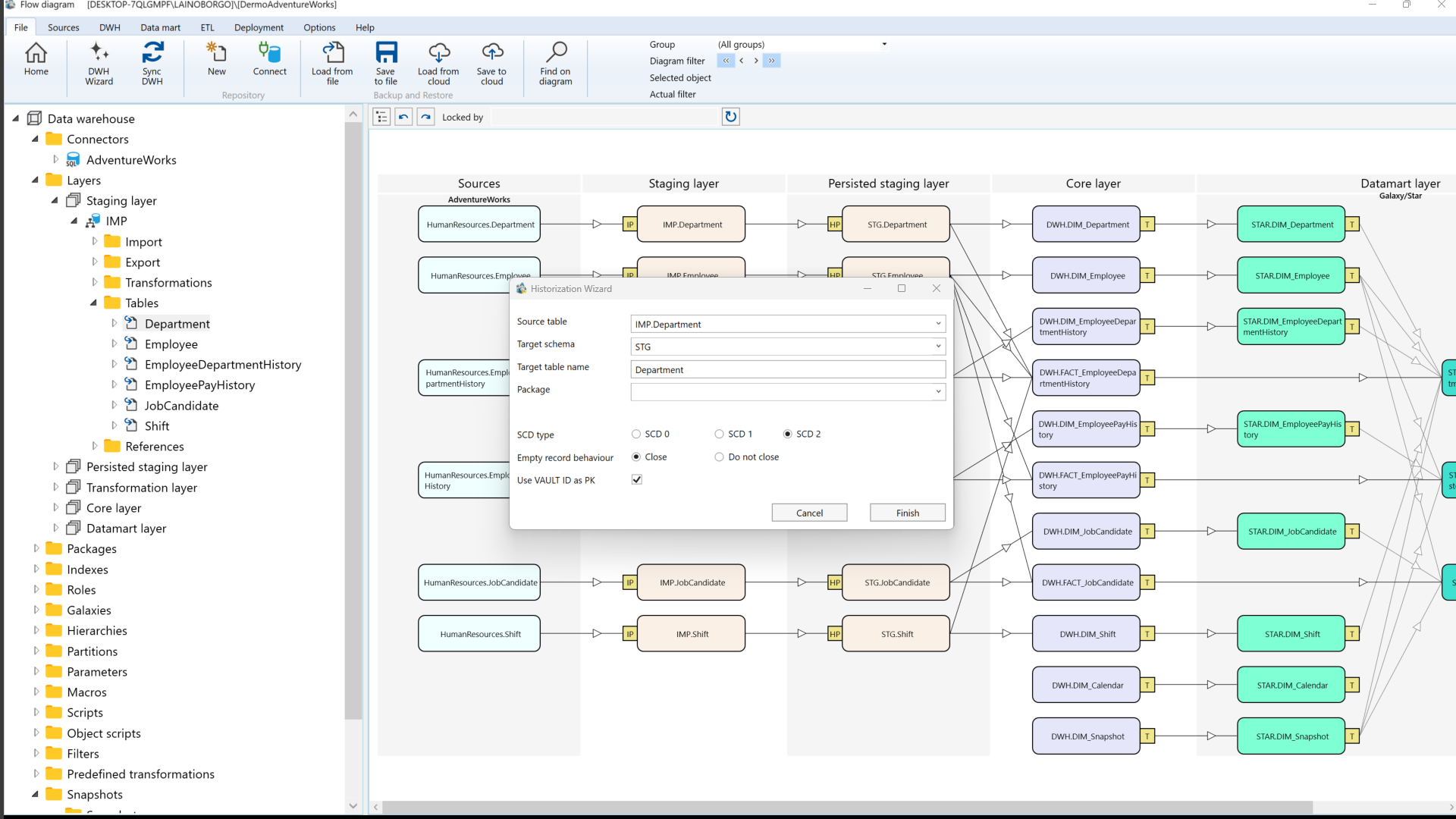
Task: Open the Sources menu
Action: pos(64,27)
